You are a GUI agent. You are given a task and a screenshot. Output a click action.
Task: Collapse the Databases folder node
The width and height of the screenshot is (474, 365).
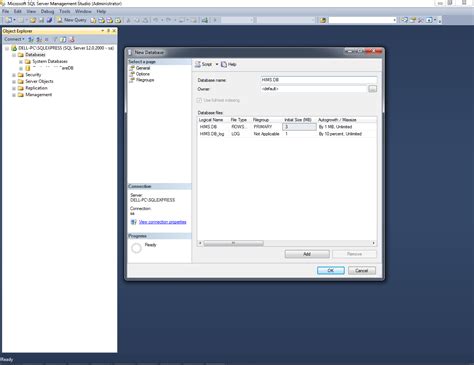click(x=14, y=55)
